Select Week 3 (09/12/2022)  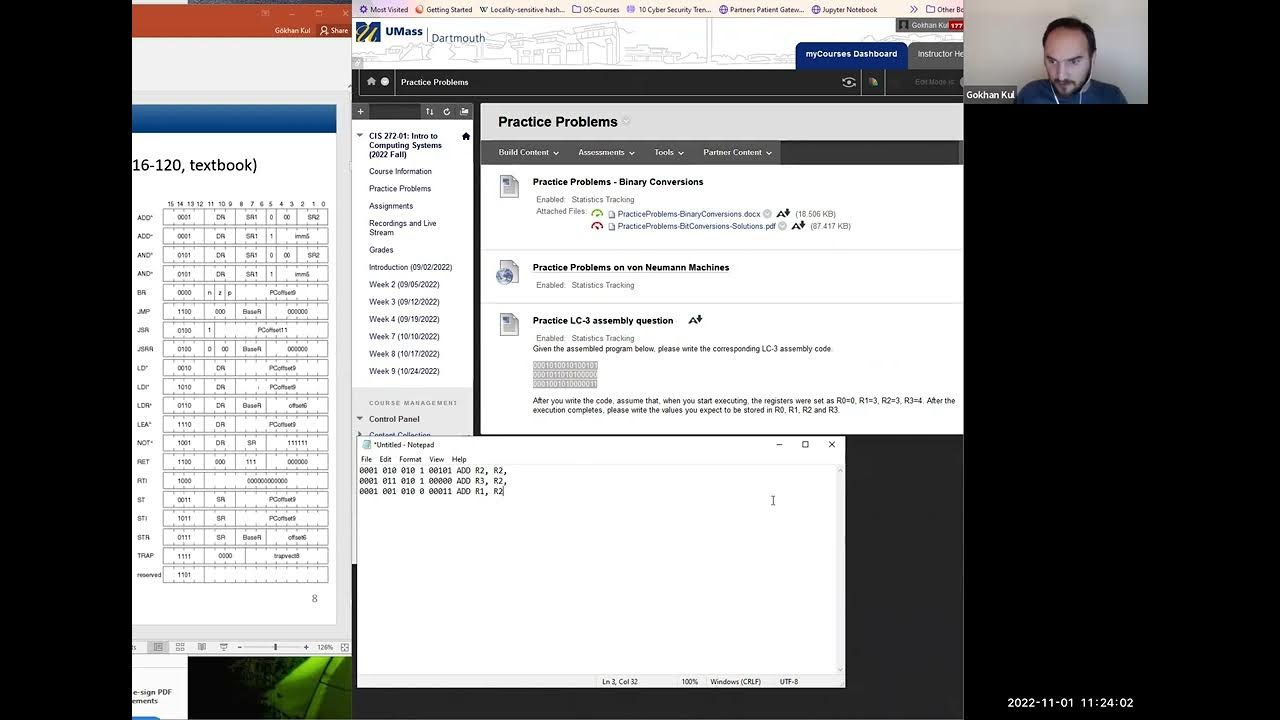pyautogui.click(x=404, y=302)
